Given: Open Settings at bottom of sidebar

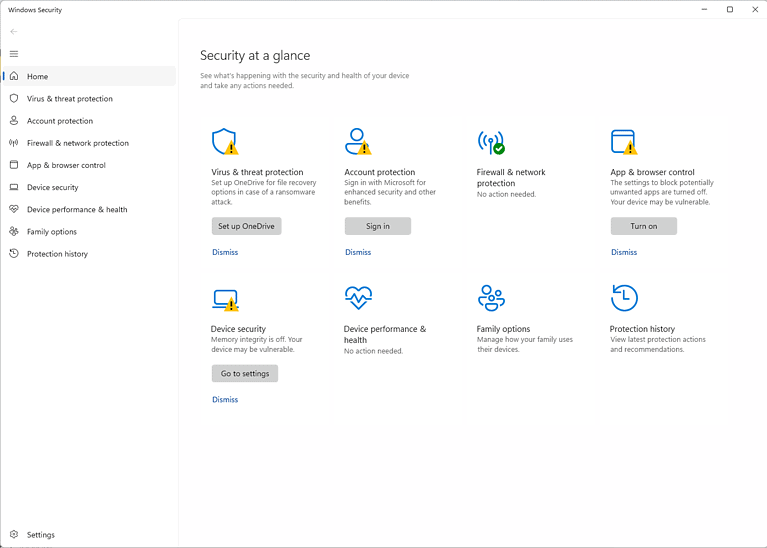Looking at the screenshot, I should 90,535.
